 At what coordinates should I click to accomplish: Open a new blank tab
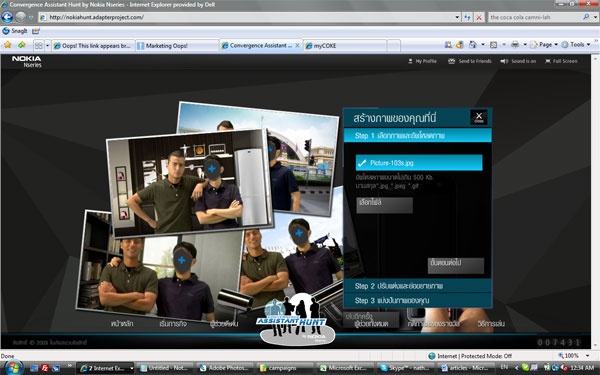(394, 46)
